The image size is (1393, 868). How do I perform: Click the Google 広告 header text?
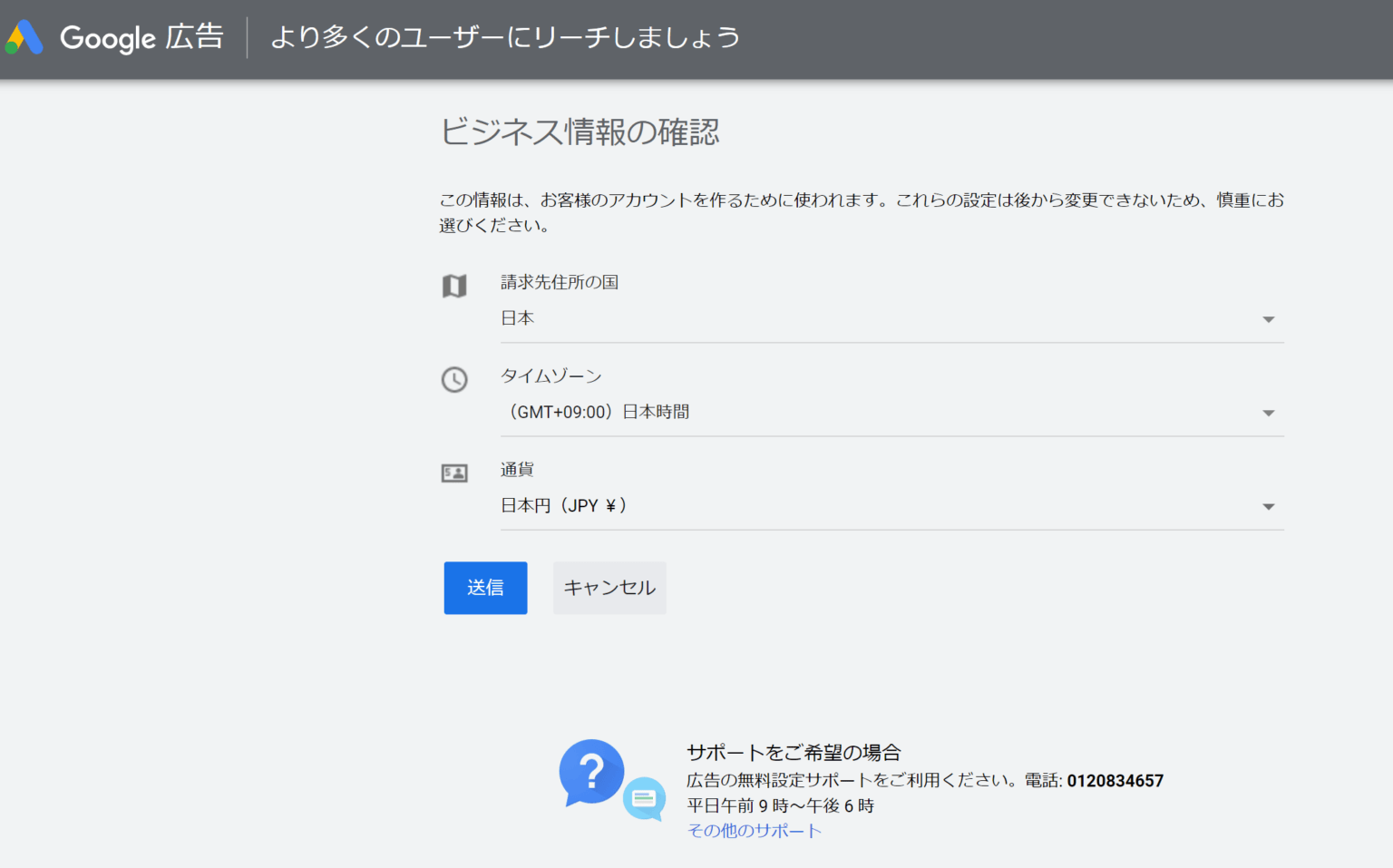point(141,37)
